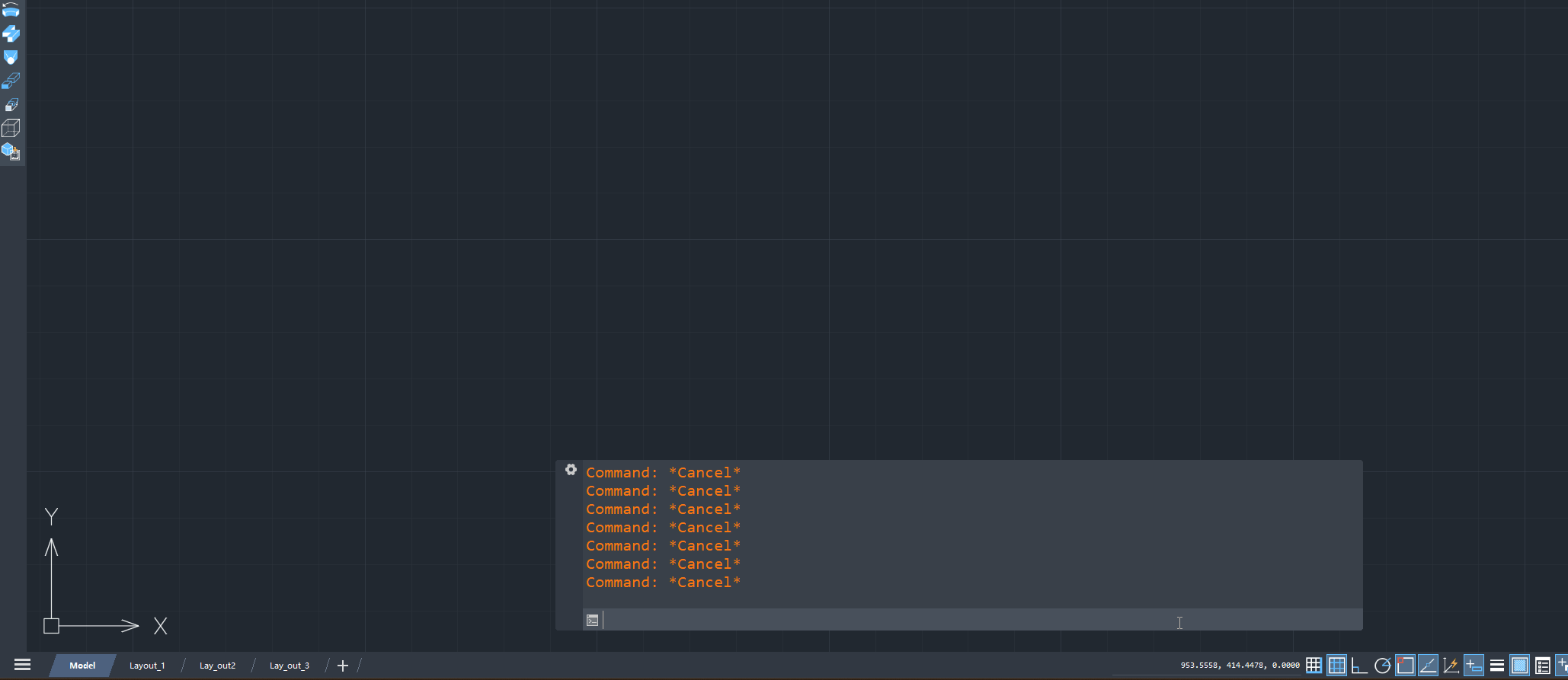This screenshot has height=680, width=1568.
Task: Click the command prompt icon in input bar
Action: [593, 620]
